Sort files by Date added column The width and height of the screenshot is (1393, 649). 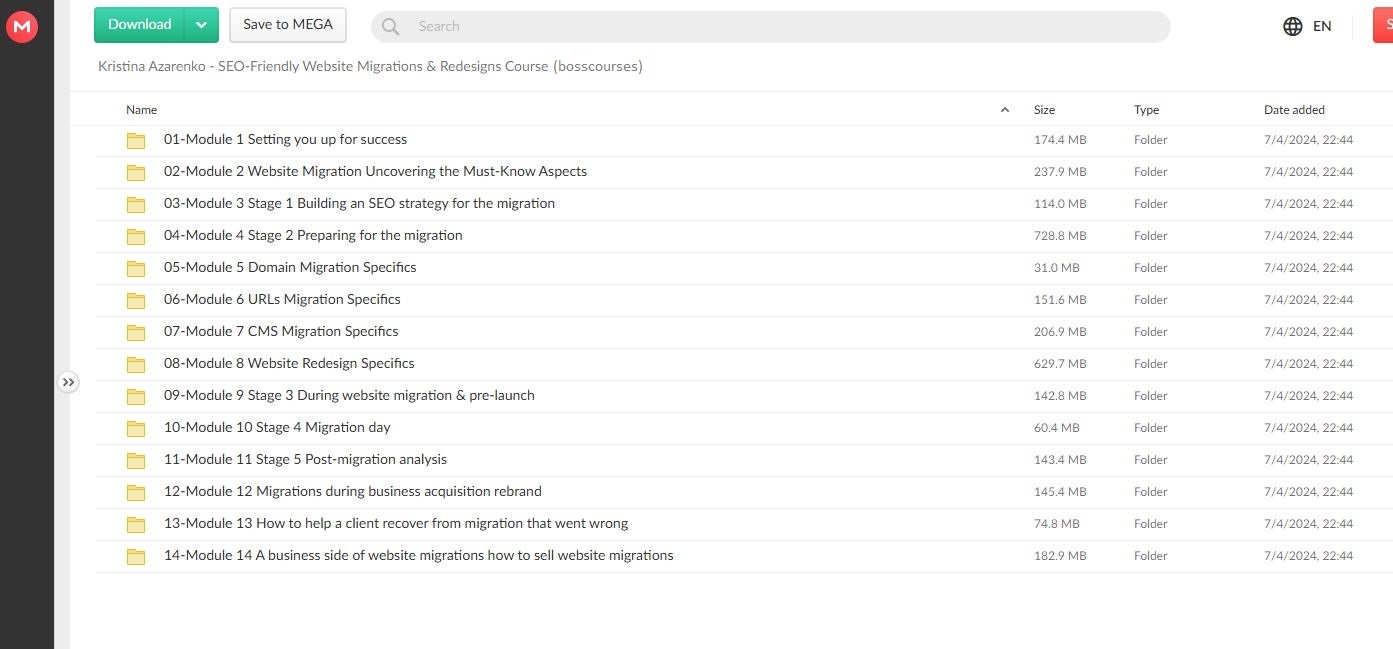(x=1294, y=110)
